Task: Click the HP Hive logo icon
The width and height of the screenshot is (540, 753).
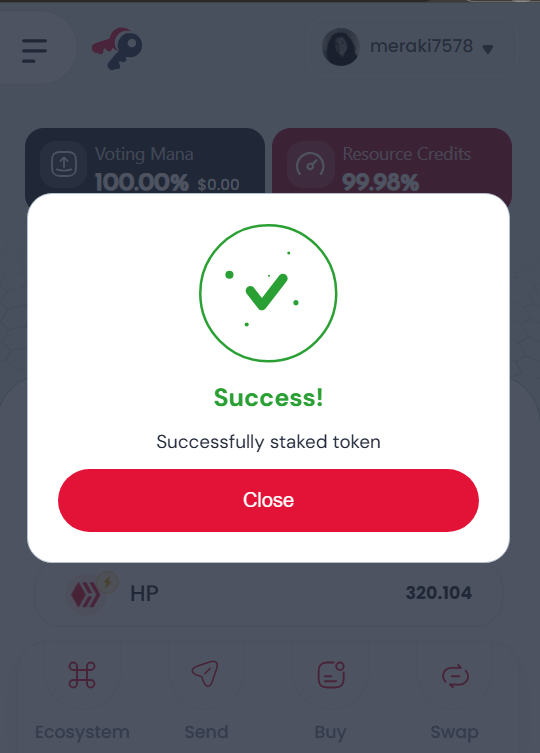Action: (x=86, y=595)
